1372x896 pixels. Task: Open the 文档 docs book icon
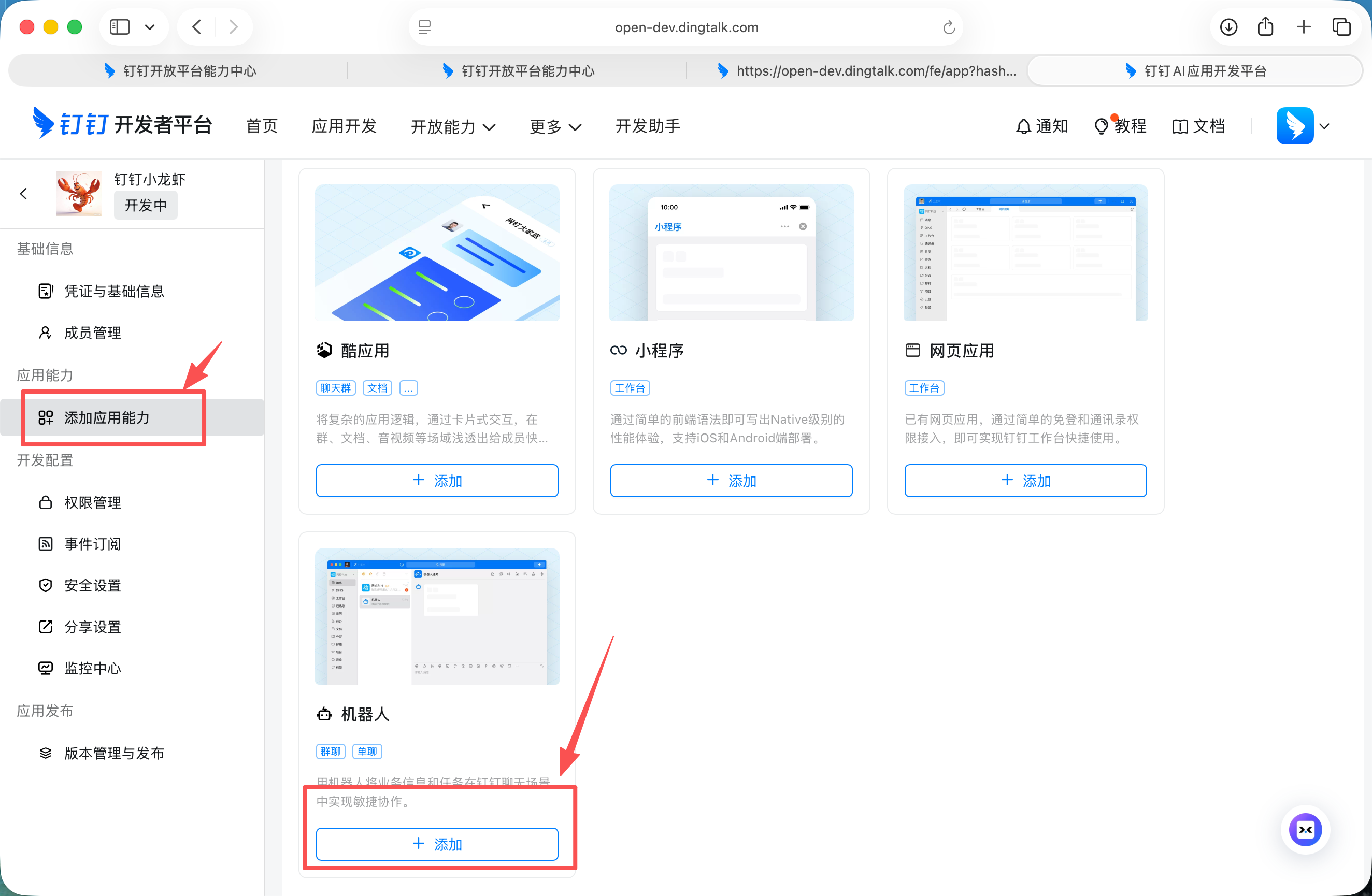click(1179, 126)
